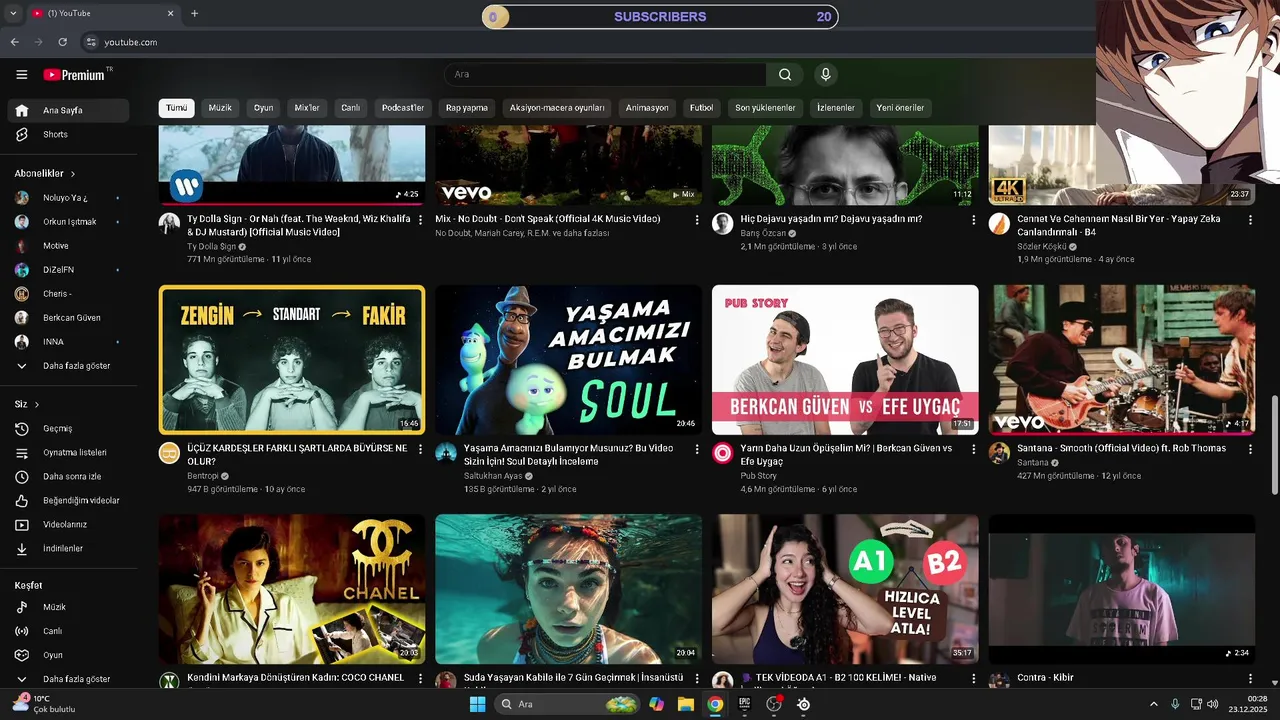1280x720 pixels.
Task: Select the Yeni öneriler chip
Action: pyautogui.click(x=900, y=108)
